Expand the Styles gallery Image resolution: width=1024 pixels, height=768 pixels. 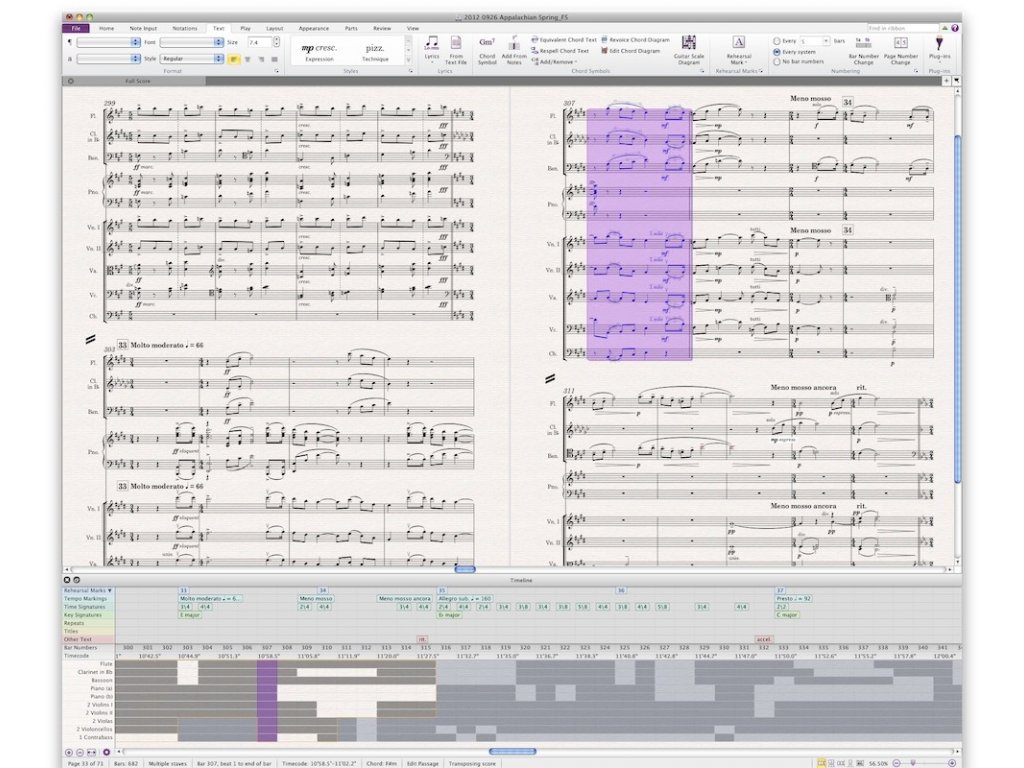click(x=409, y=61)
